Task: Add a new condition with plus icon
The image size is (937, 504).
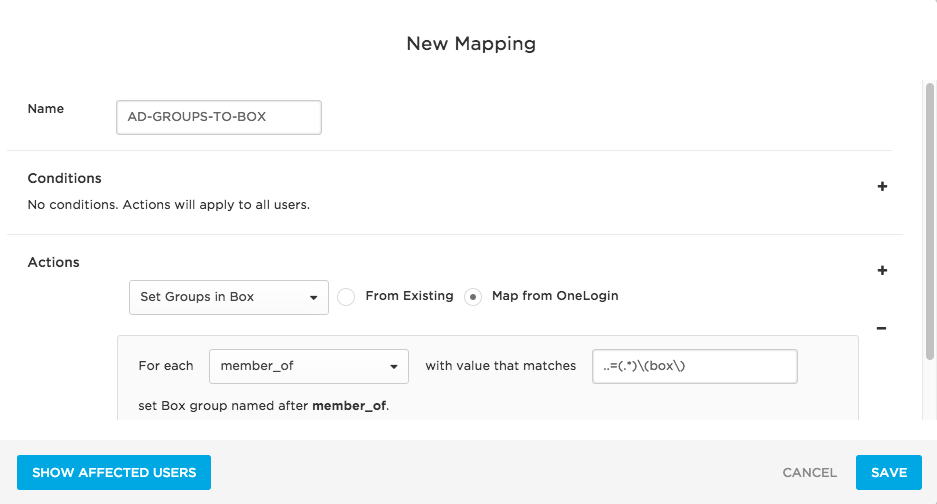Action: tap(882, 187)
